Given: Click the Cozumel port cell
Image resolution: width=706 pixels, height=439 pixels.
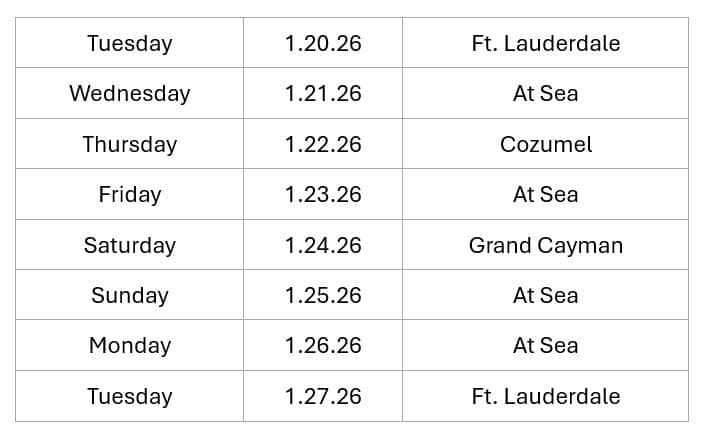Looking at the screenshot, I should point(545,144).
